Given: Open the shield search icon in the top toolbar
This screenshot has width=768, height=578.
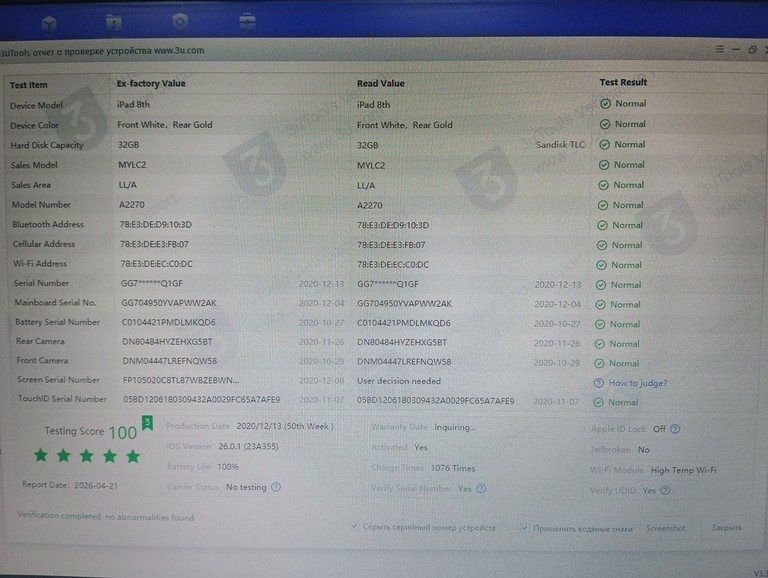Looking at the screenshot, I should point(180,22).
